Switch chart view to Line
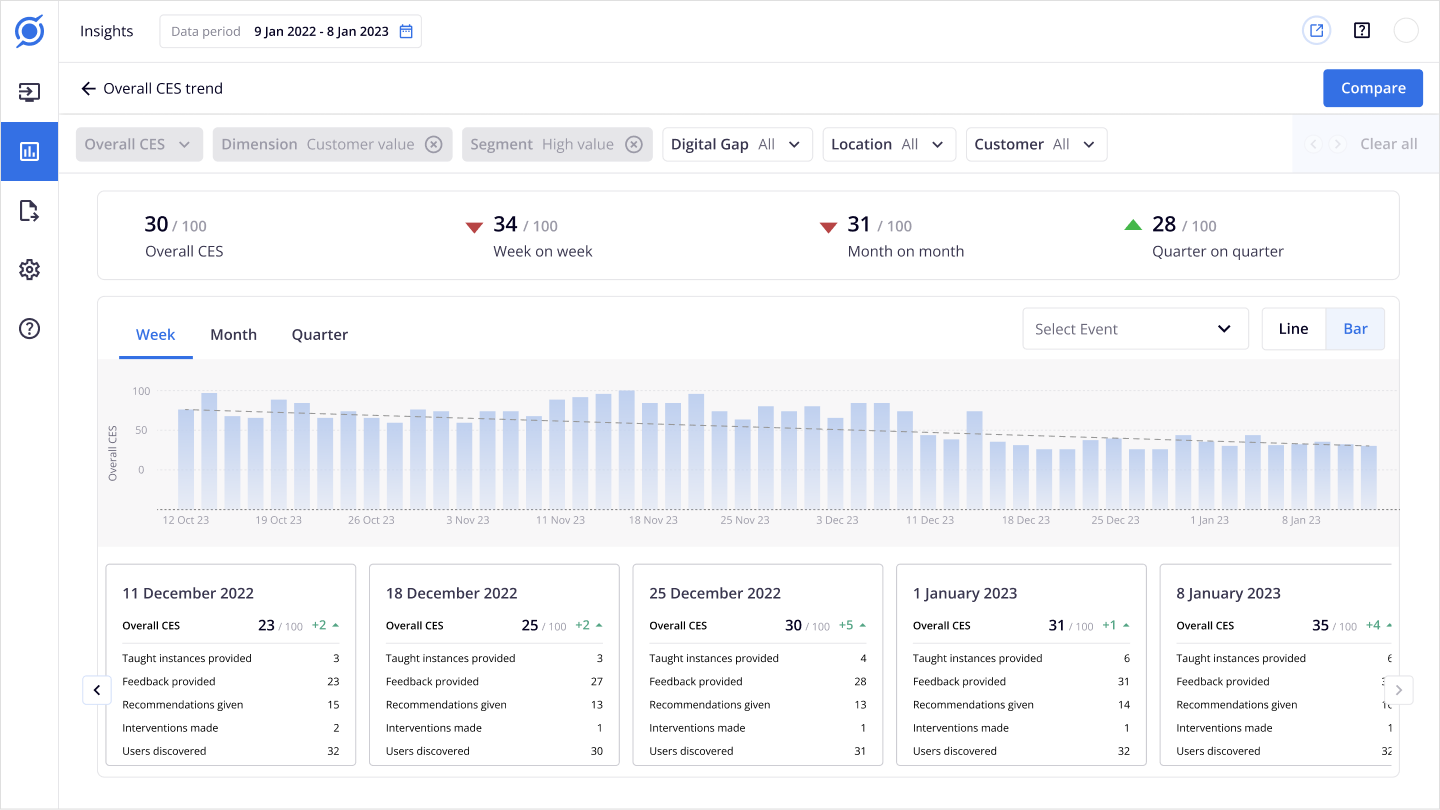Viewport: 1440px width, 810px height. pos(1293,329)
